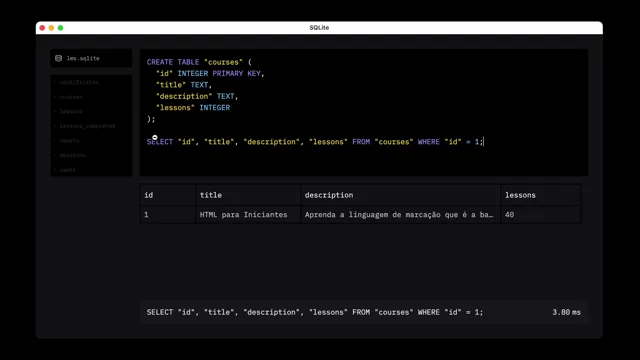Select the title column header
The image size is (640, 360).
pos(248,195)
